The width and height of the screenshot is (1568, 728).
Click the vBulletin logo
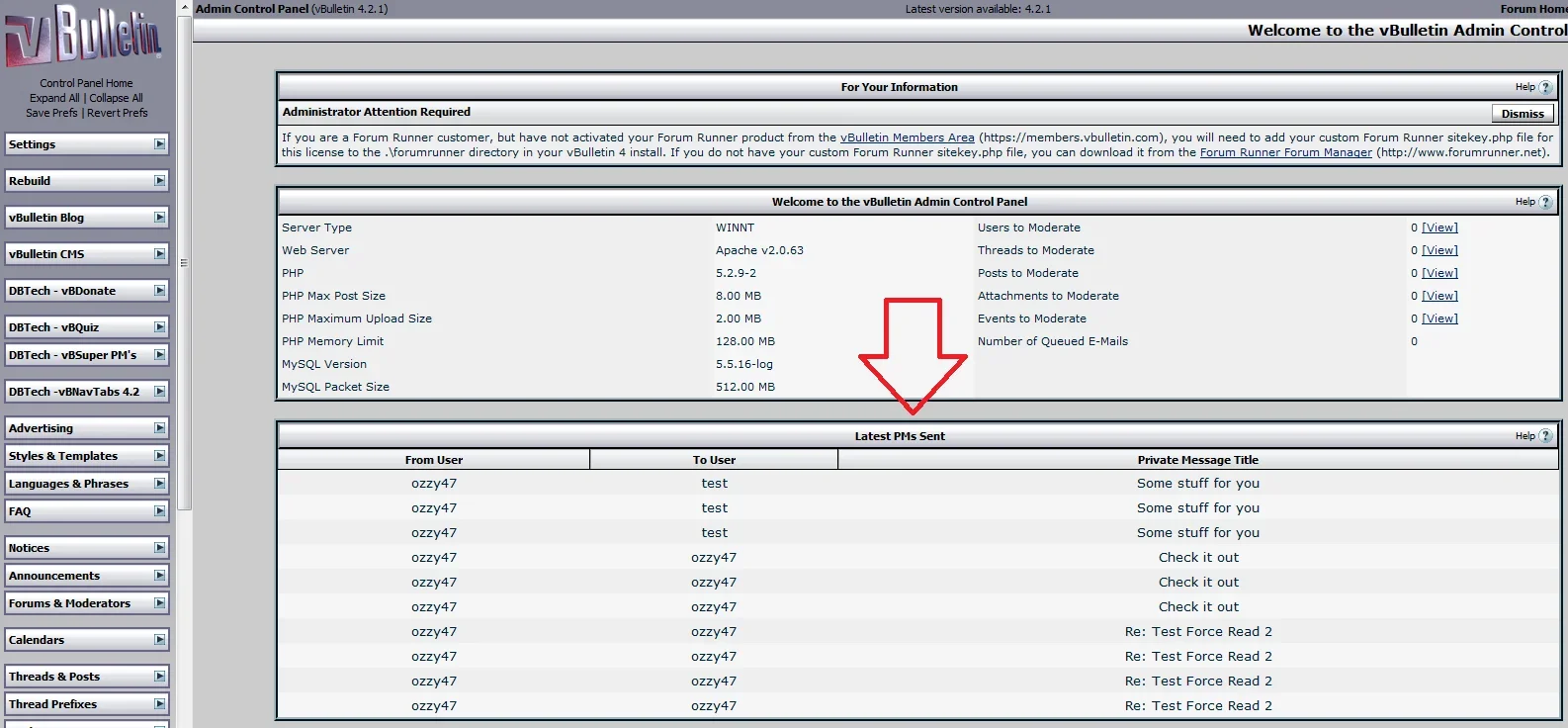(x=83, y=38)
